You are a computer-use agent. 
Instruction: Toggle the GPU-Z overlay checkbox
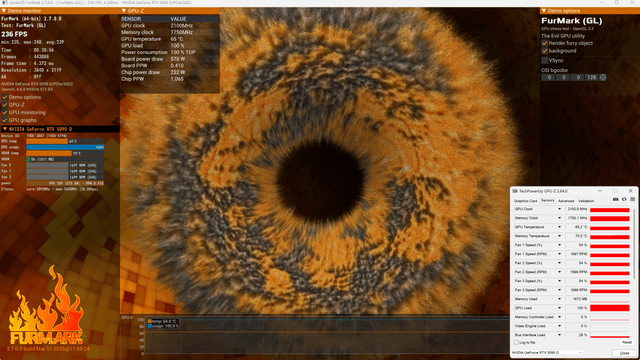click(x=5, y=105)
